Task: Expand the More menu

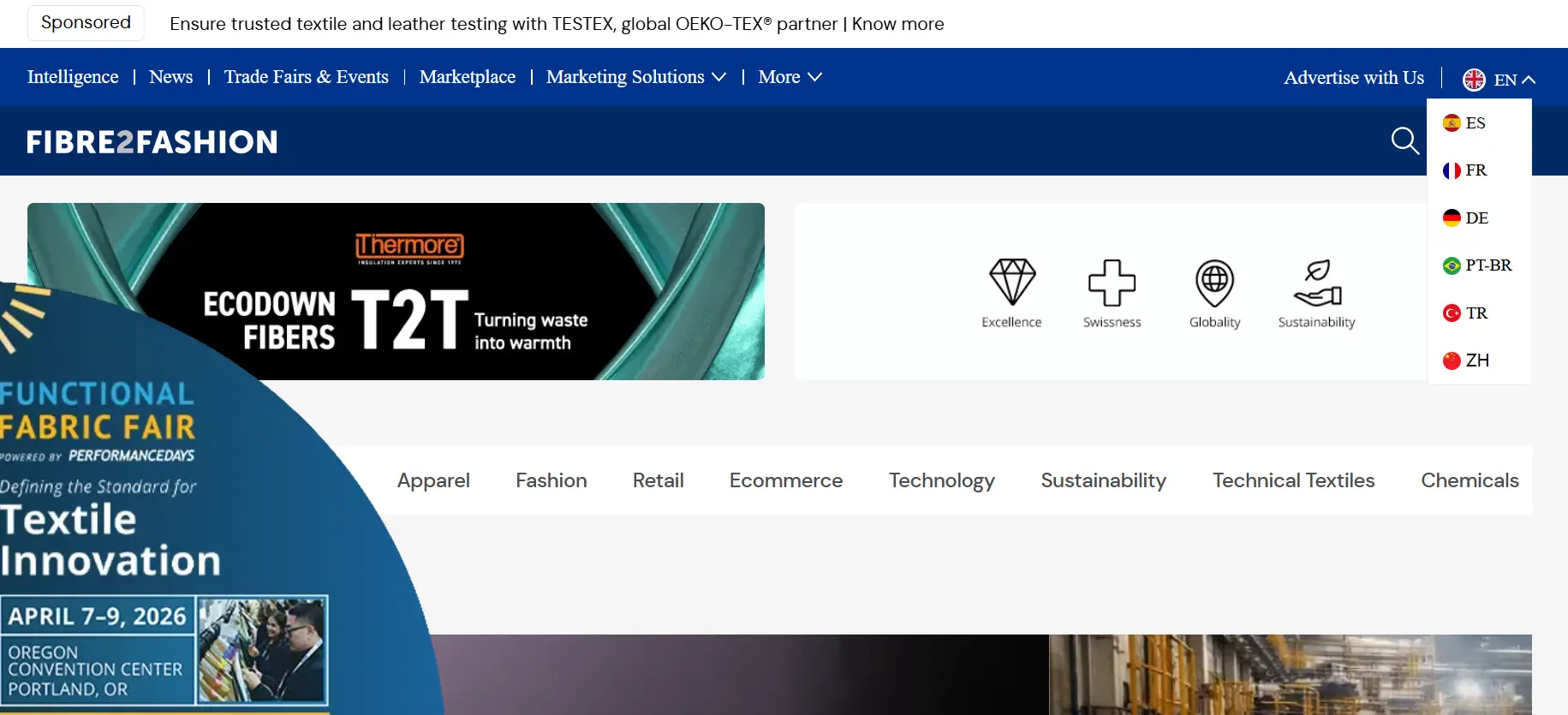Action: (790, 77)
